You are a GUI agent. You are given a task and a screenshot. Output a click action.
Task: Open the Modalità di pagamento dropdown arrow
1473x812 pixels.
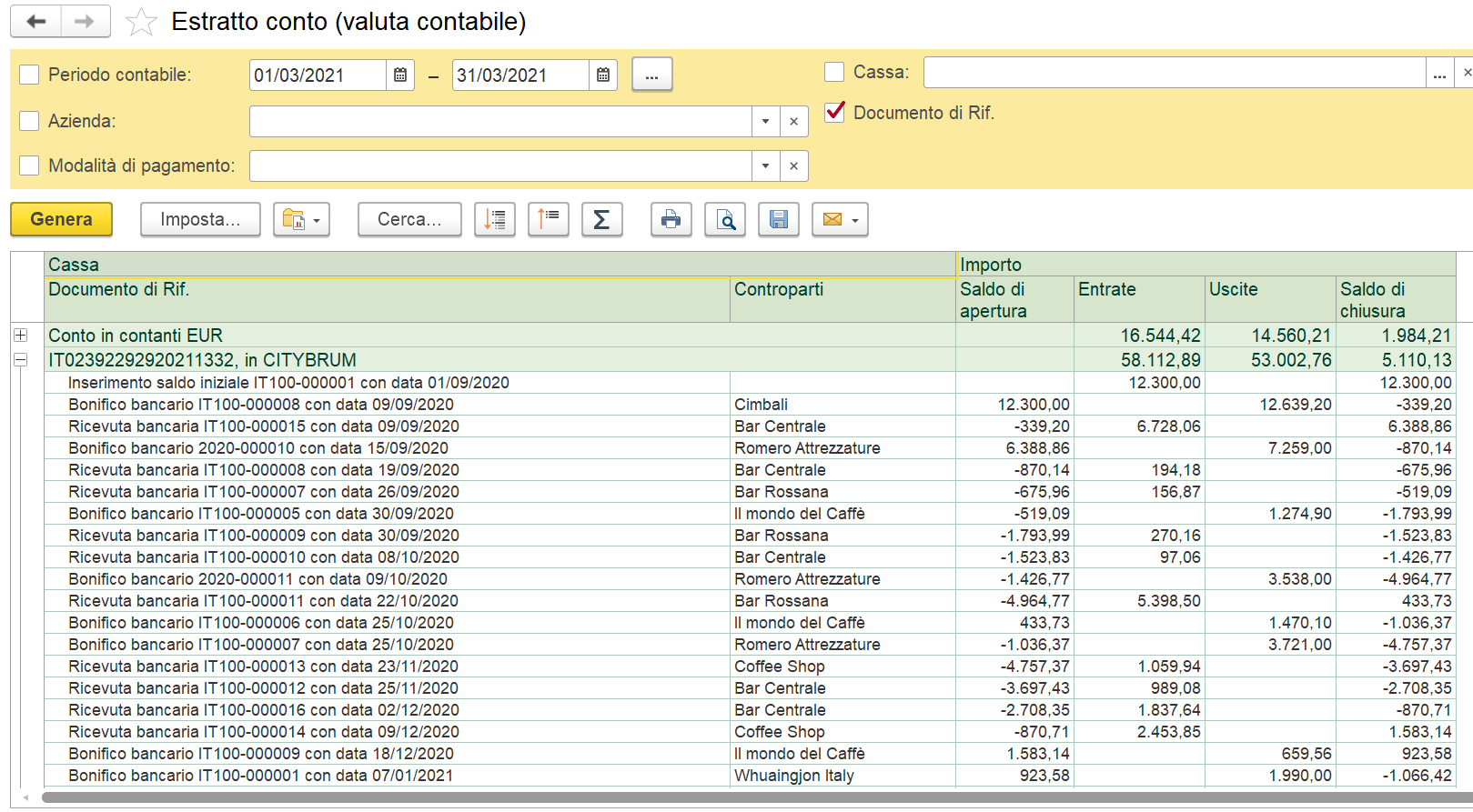(765, 165)
